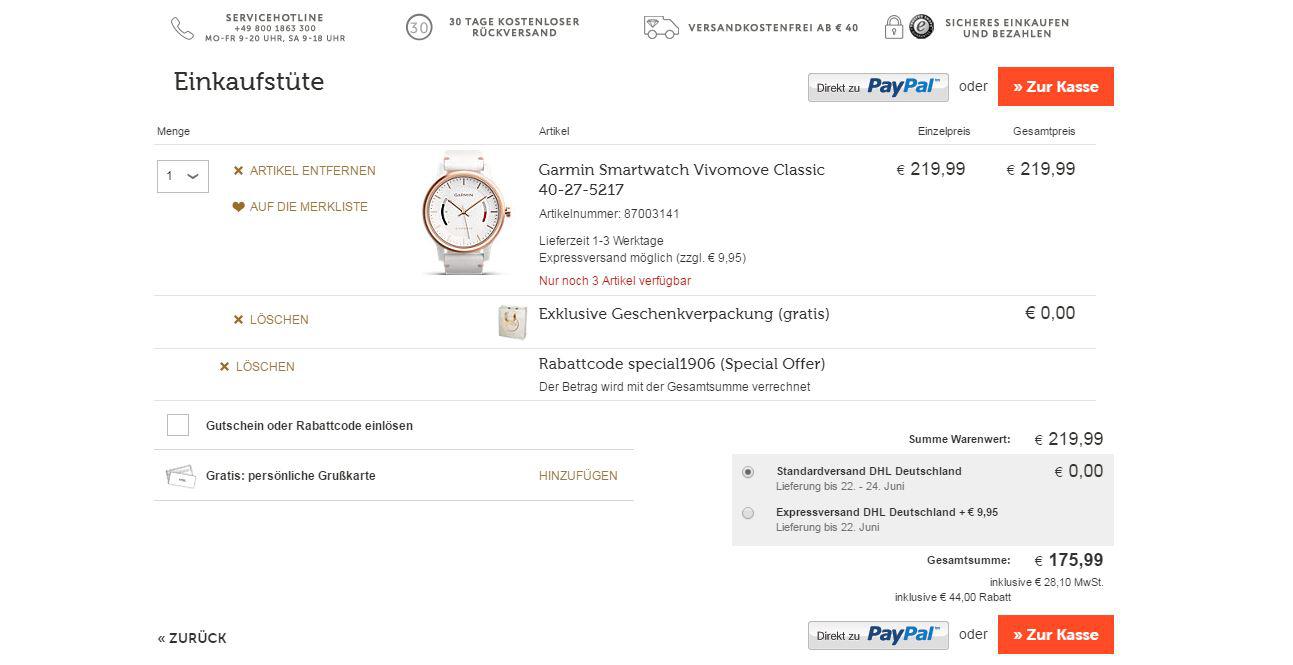Click the Nur noch 3 Artikel verfügbar notice
This screenshot has height=665, width=1293.
[615, 281]
